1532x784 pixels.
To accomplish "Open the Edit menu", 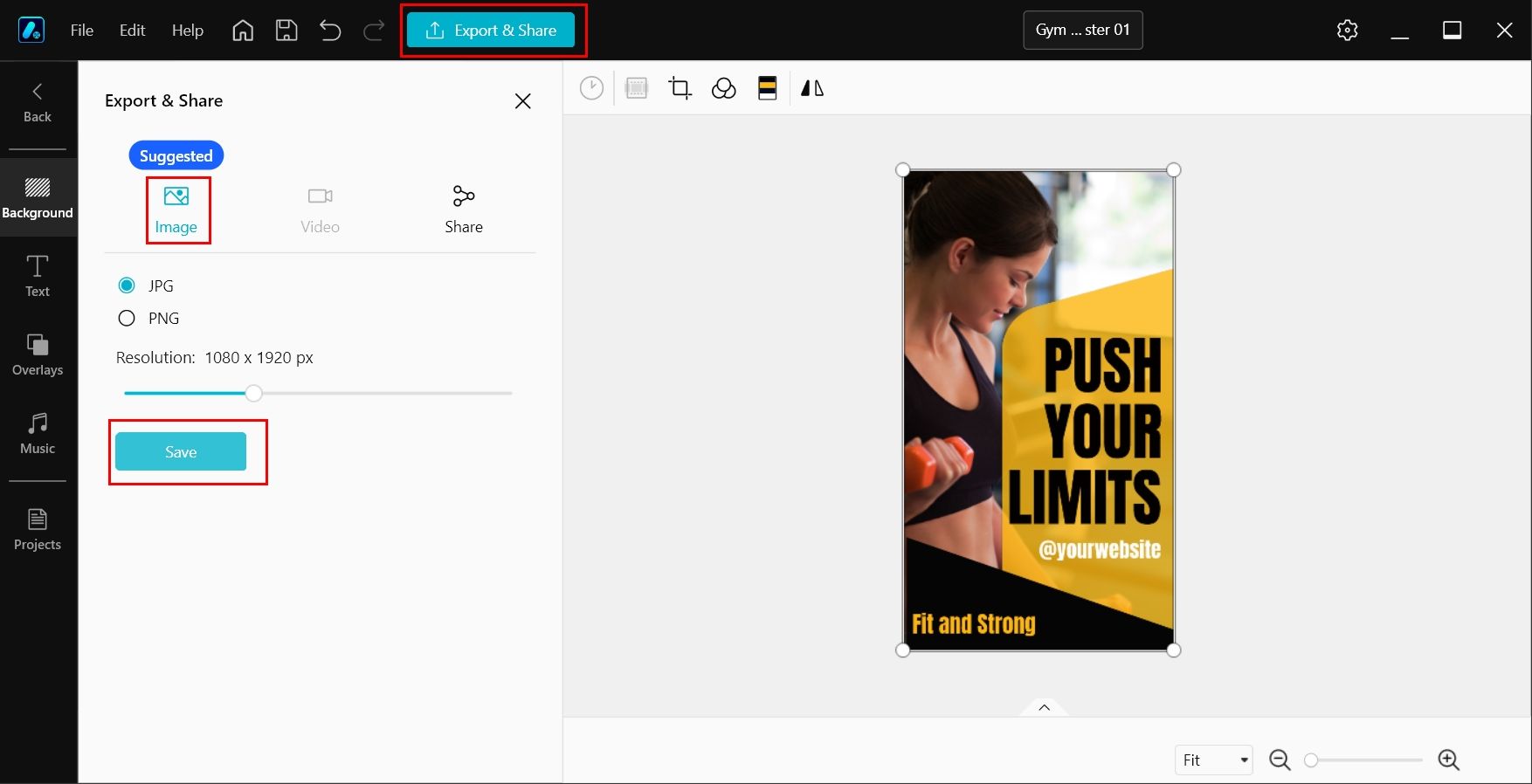I will point(133,31).
